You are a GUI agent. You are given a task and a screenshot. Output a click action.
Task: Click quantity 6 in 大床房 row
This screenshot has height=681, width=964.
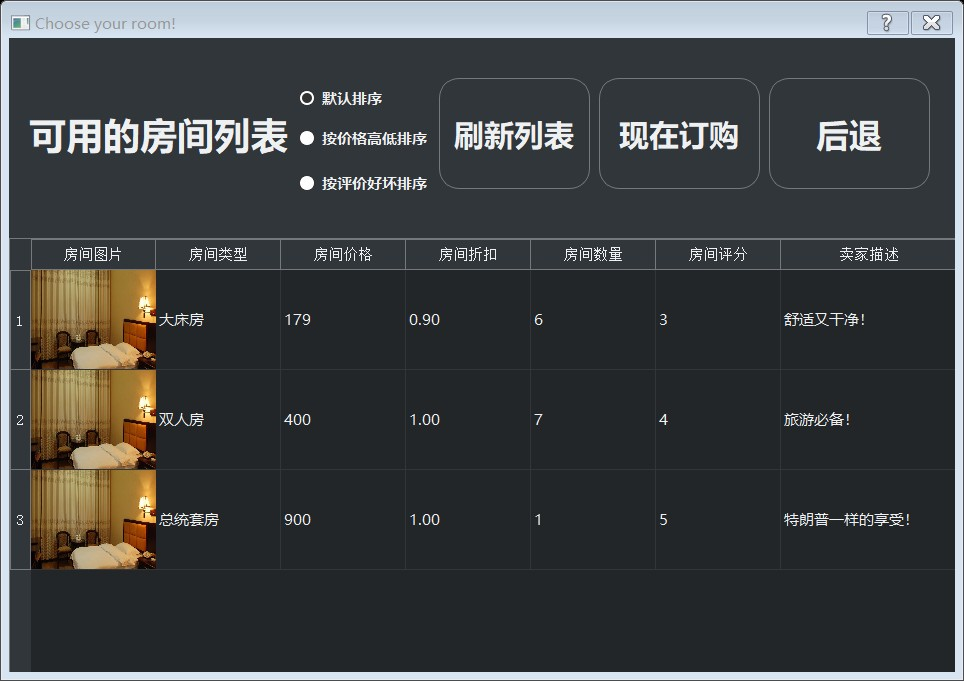593,320
